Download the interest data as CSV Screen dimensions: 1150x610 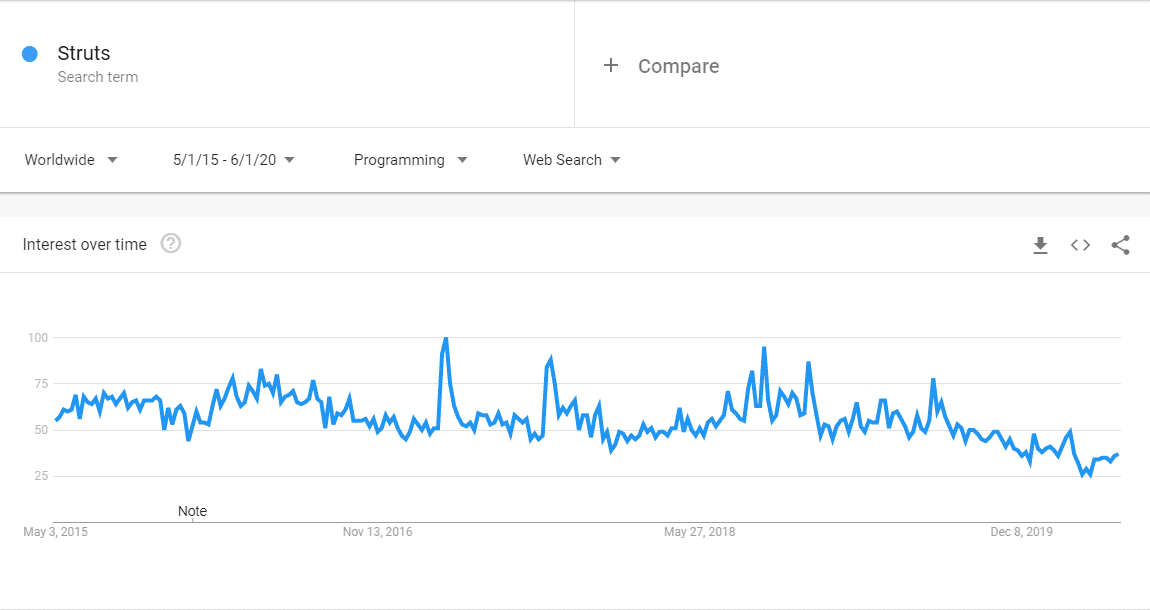(x=1040, y=244)
